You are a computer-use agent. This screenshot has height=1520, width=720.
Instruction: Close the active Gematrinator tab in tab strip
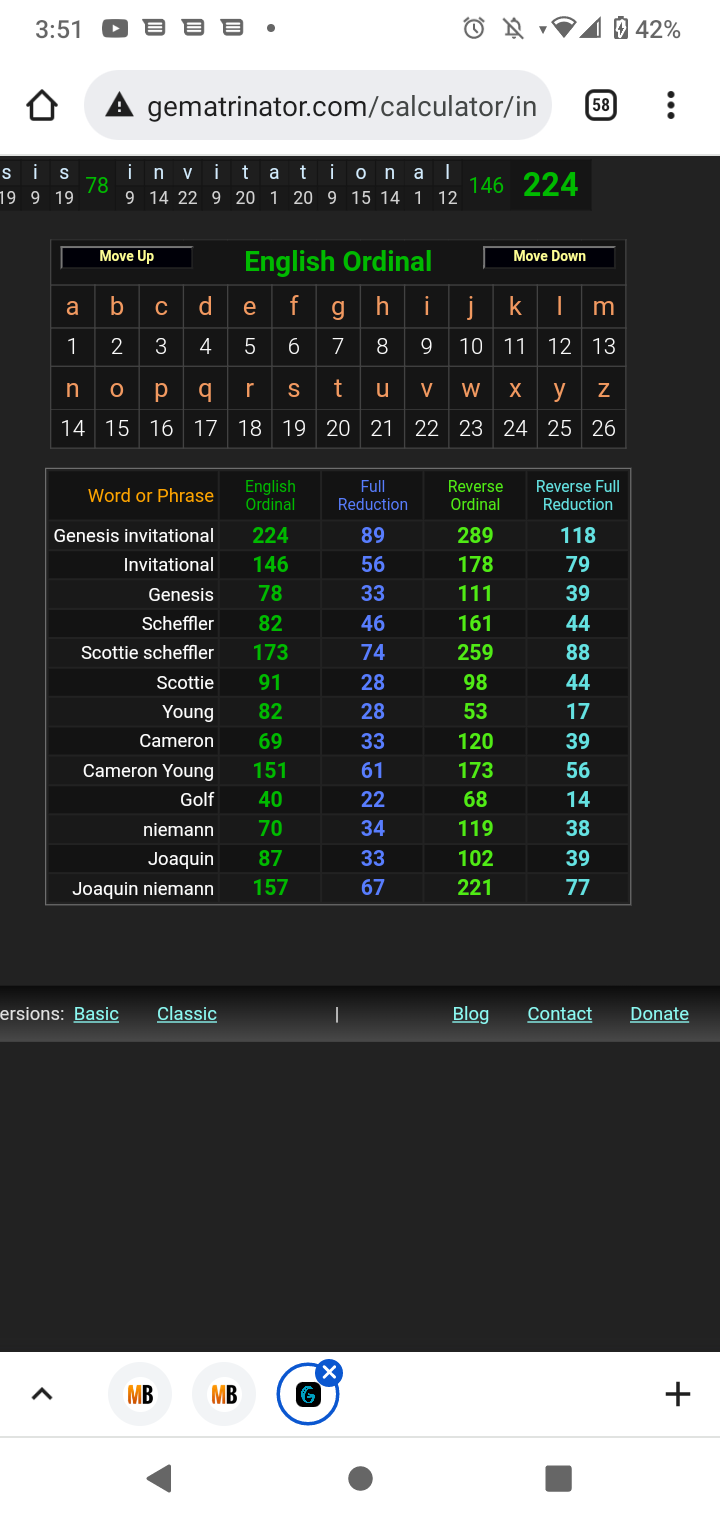click(329, 1372)
